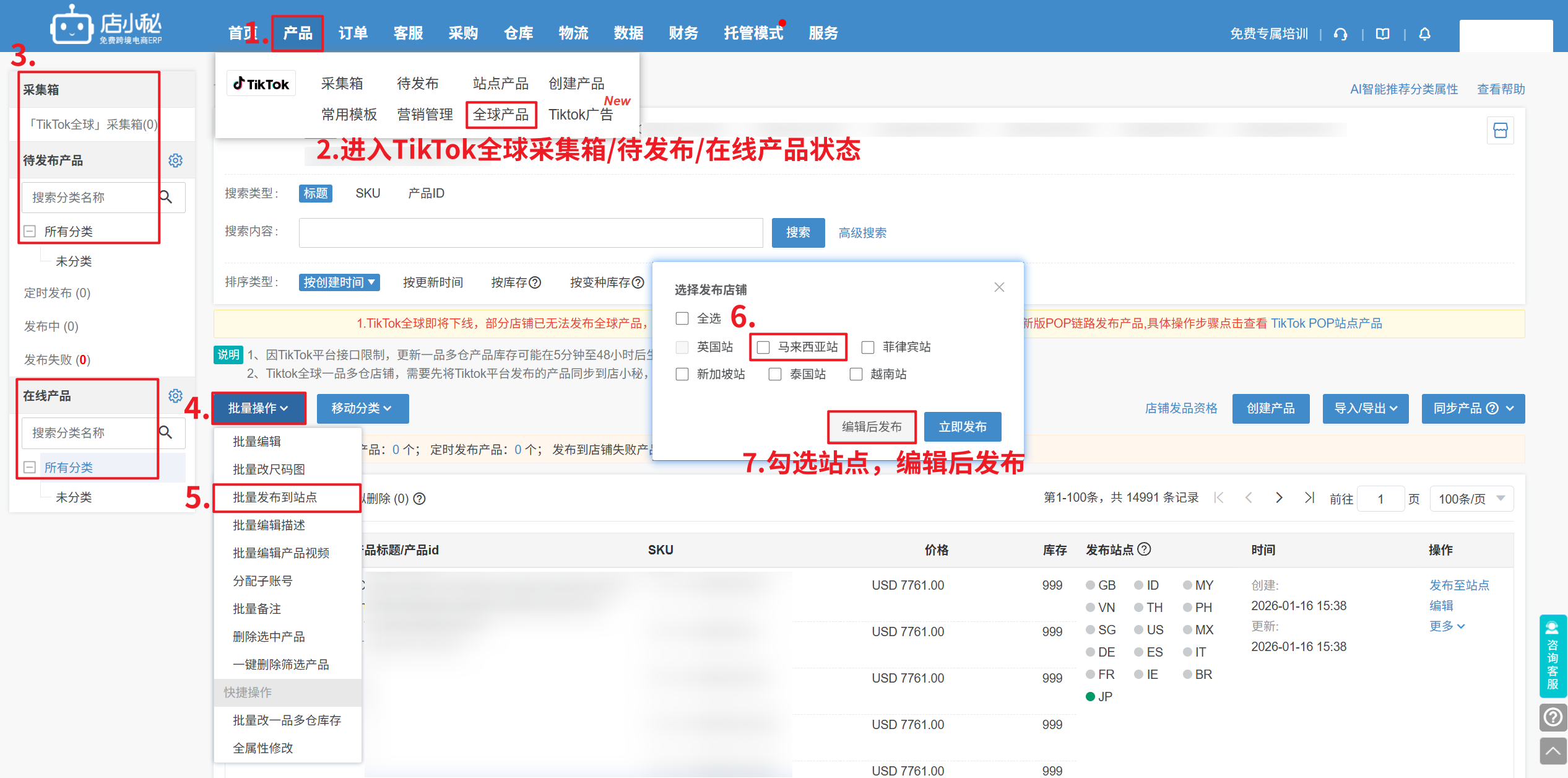Click the scroll-to-top arrow icon
Viewport: 1568px width, 778px height.
point(1553,751)
